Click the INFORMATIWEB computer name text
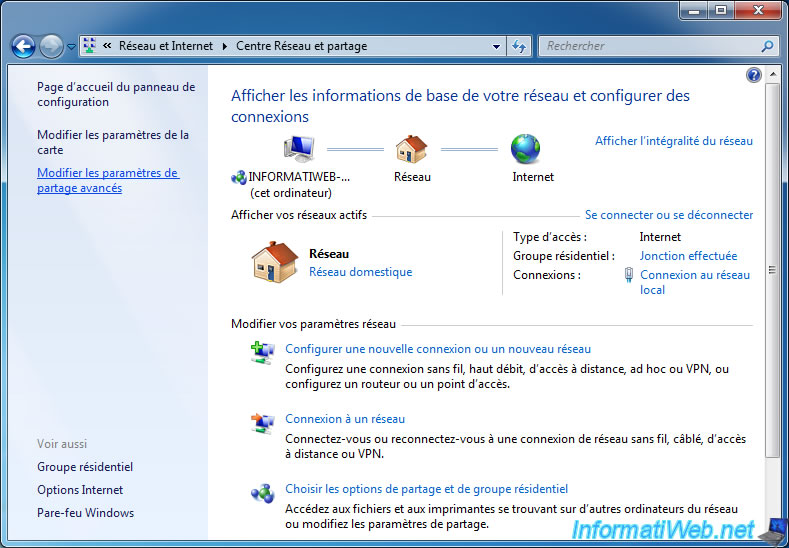The image size is (789, 548). 299,177
